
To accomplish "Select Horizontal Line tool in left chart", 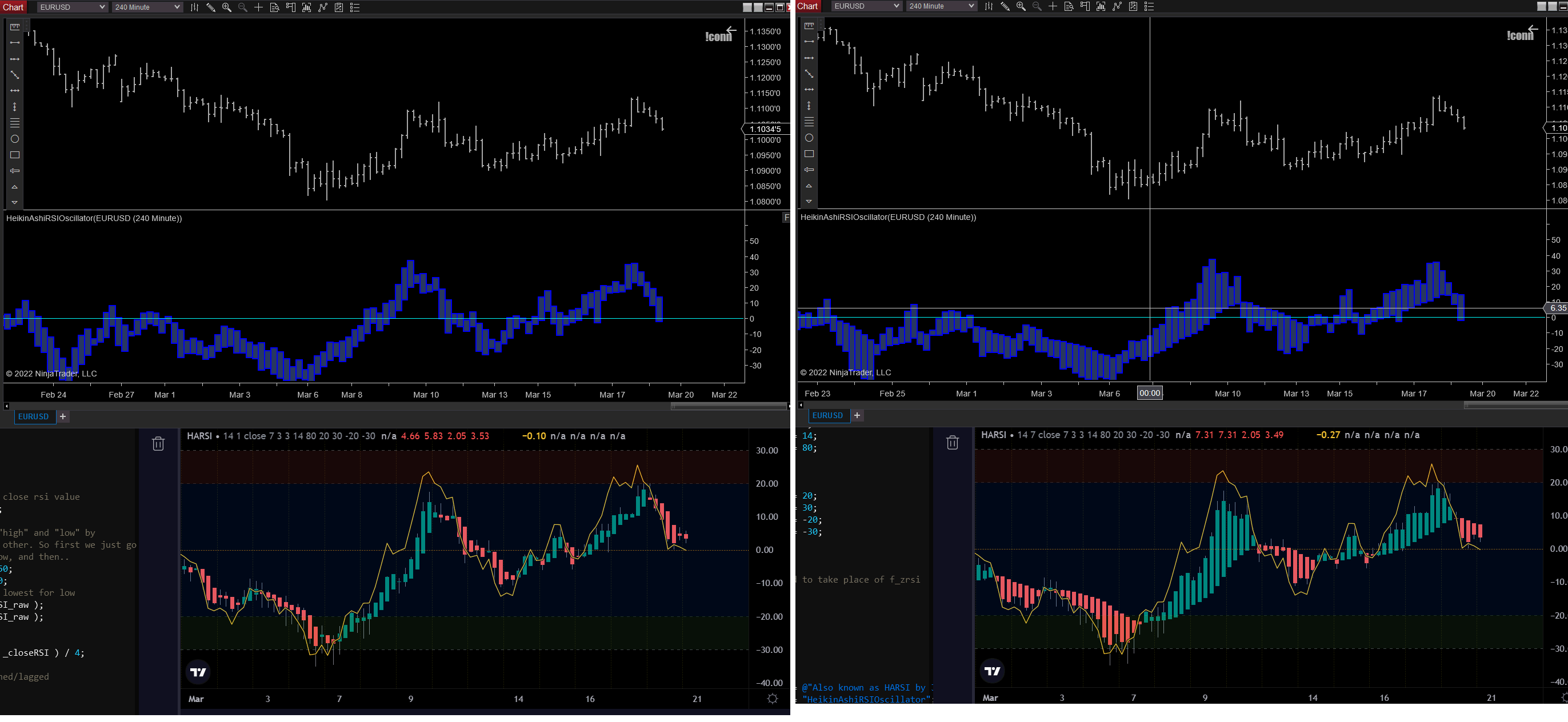I will [x=15, y=91].
